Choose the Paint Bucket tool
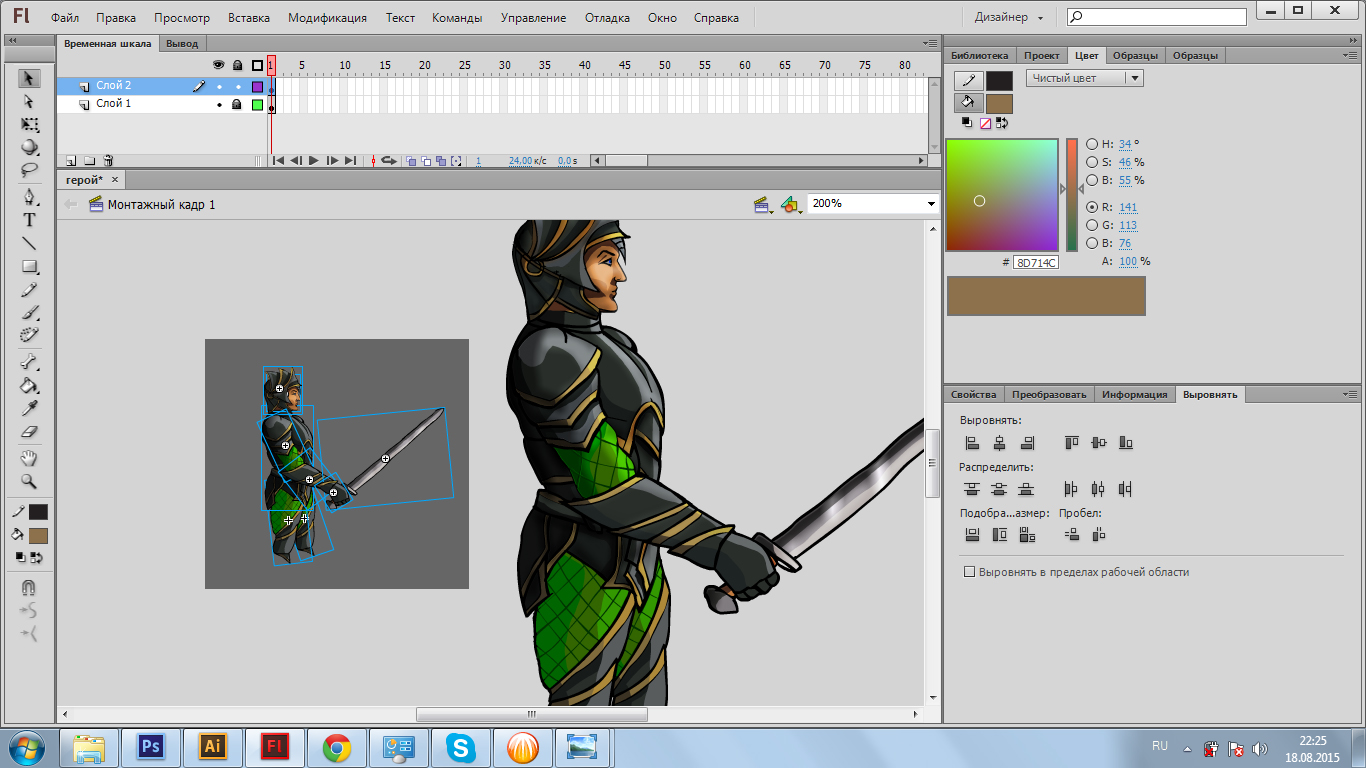Viewport: 1366px width, 768px height. click(29, 386)
